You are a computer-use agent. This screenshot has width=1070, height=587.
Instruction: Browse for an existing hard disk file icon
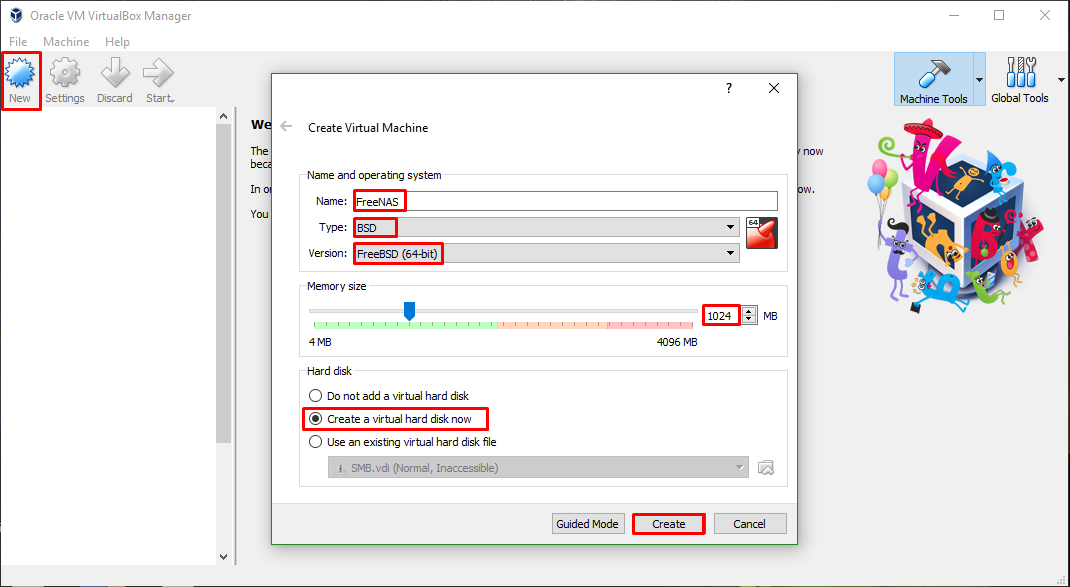tap(766, 468)
